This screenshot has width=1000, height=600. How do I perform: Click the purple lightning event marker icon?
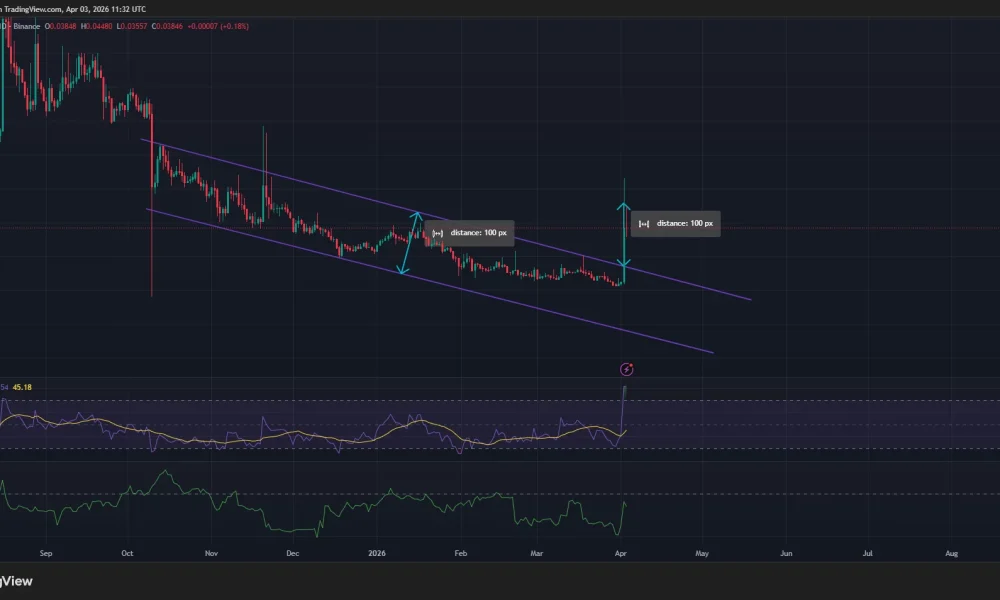626,369
